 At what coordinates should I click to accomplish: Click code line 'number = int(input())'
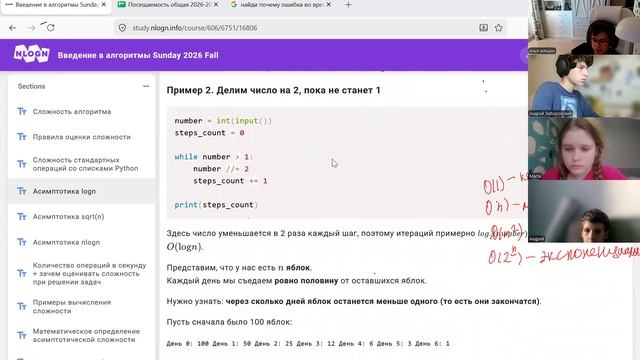pos(223,121)
